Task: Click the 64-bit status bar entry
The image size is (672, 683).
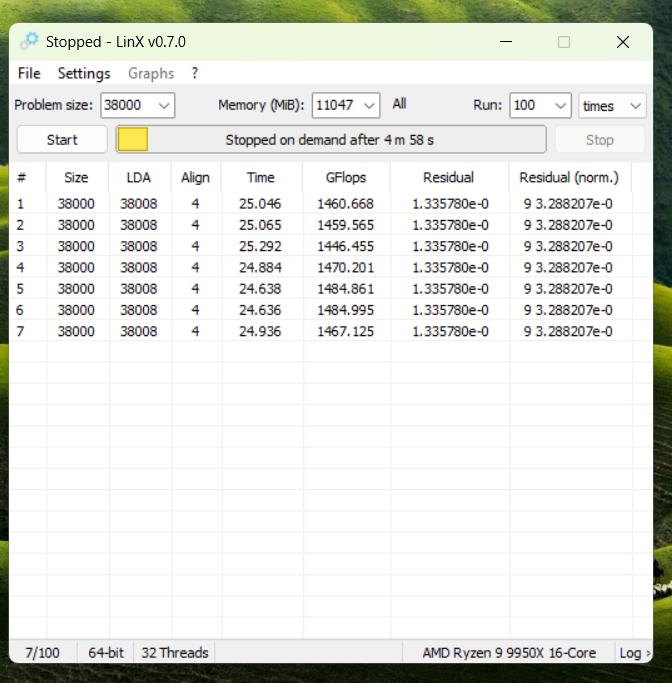Action: pos(106,653)
